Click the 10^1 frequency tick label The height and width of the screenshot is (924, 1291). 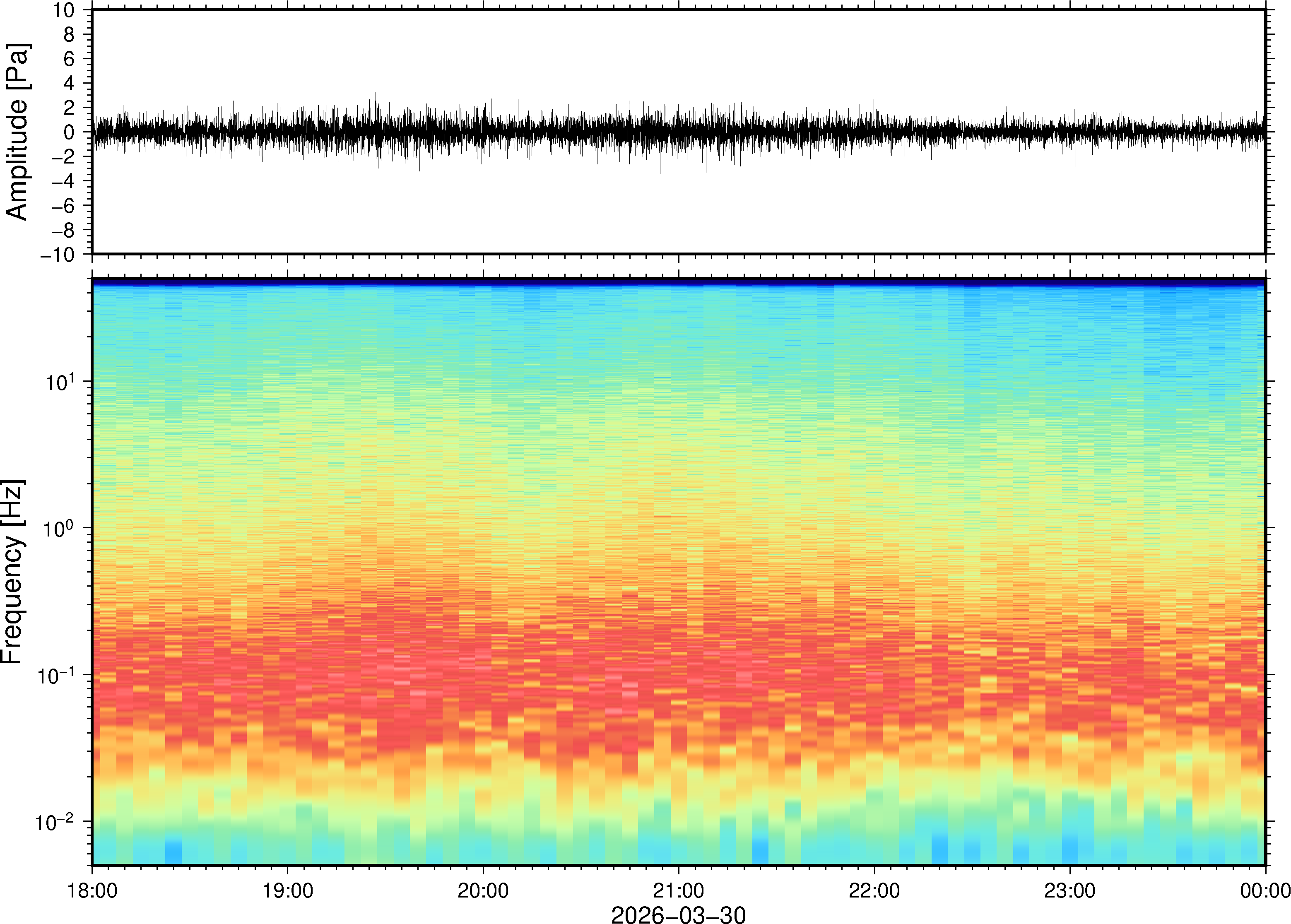coord(60,383)
